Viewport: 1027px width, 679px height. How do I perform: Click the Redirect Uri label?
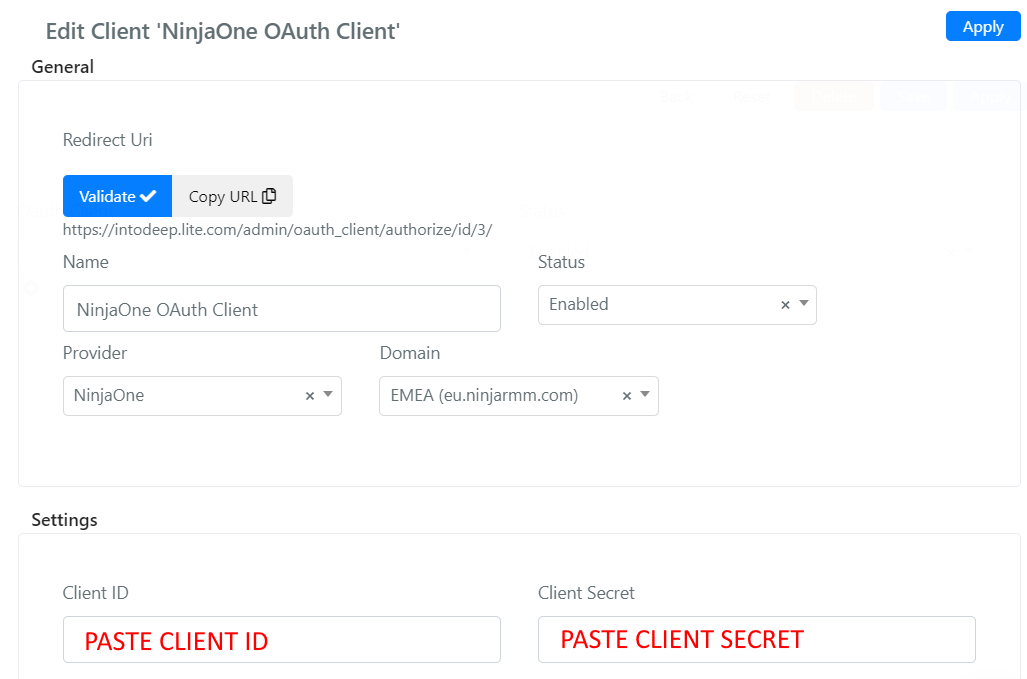pos(107,140)
